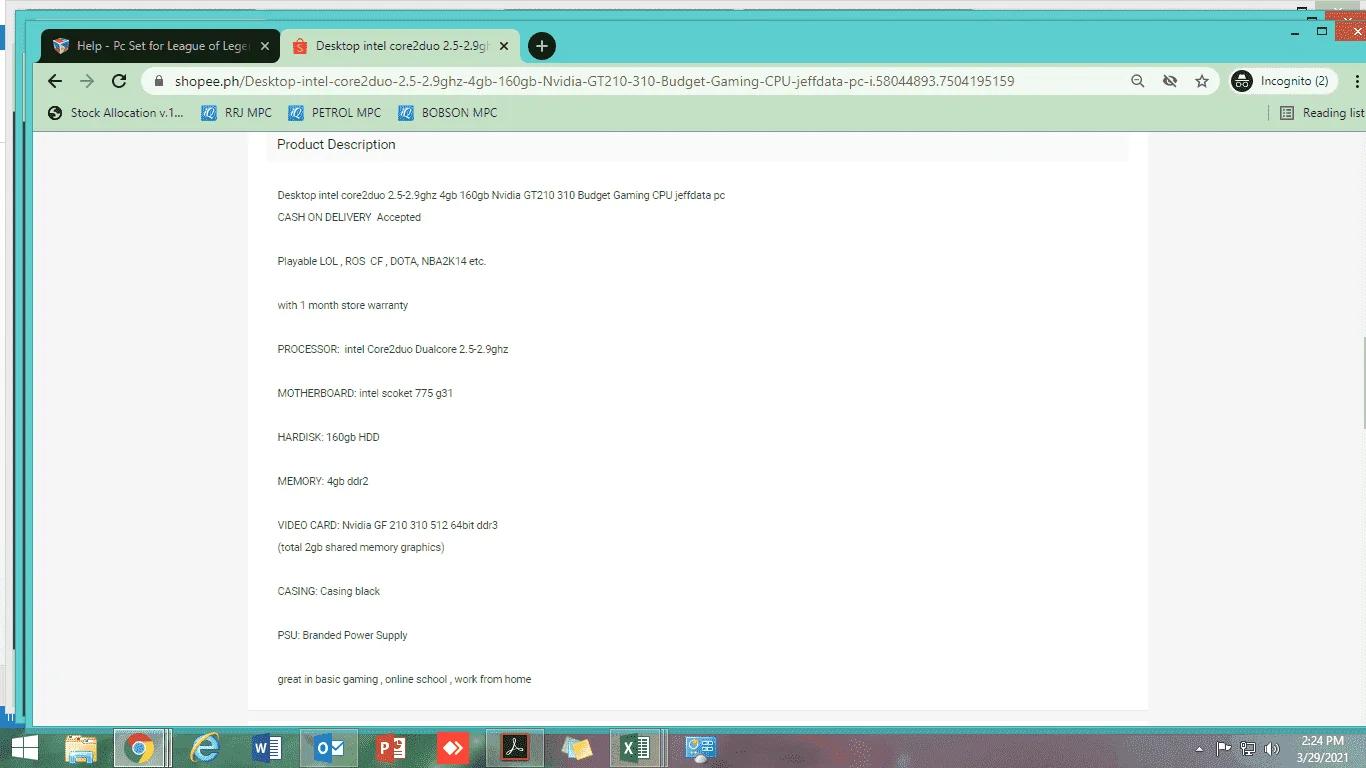Close the Desktop intel core2duo tab
Screen dimensions: 1366x768
504,46
